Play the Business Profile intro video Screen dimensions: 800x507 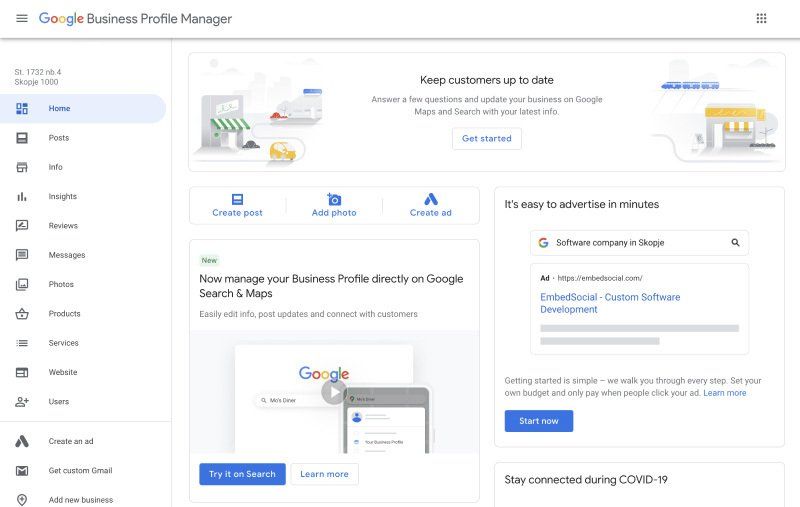pyautogui.click(x=334, y=392)
